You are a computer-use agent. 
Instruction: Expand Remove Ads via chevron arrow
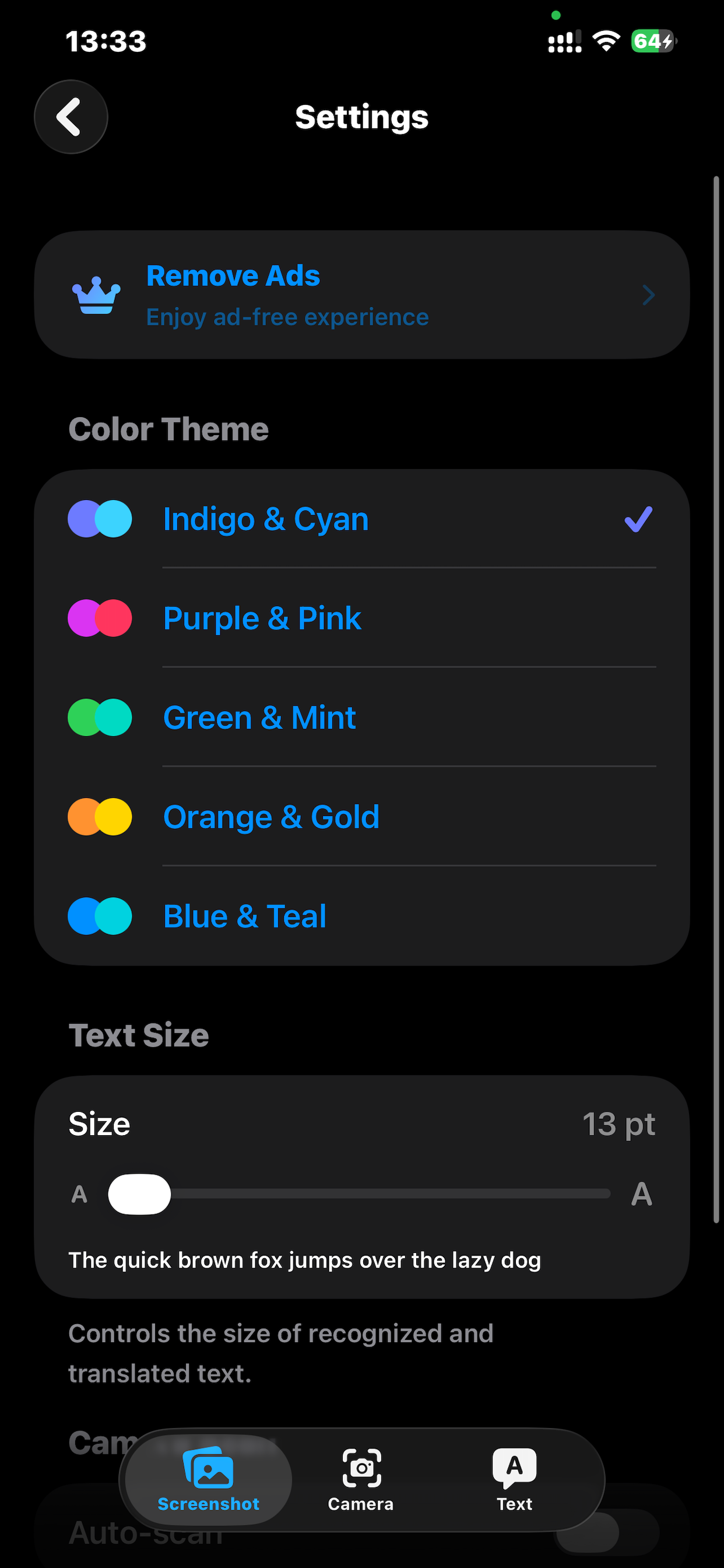649,295
